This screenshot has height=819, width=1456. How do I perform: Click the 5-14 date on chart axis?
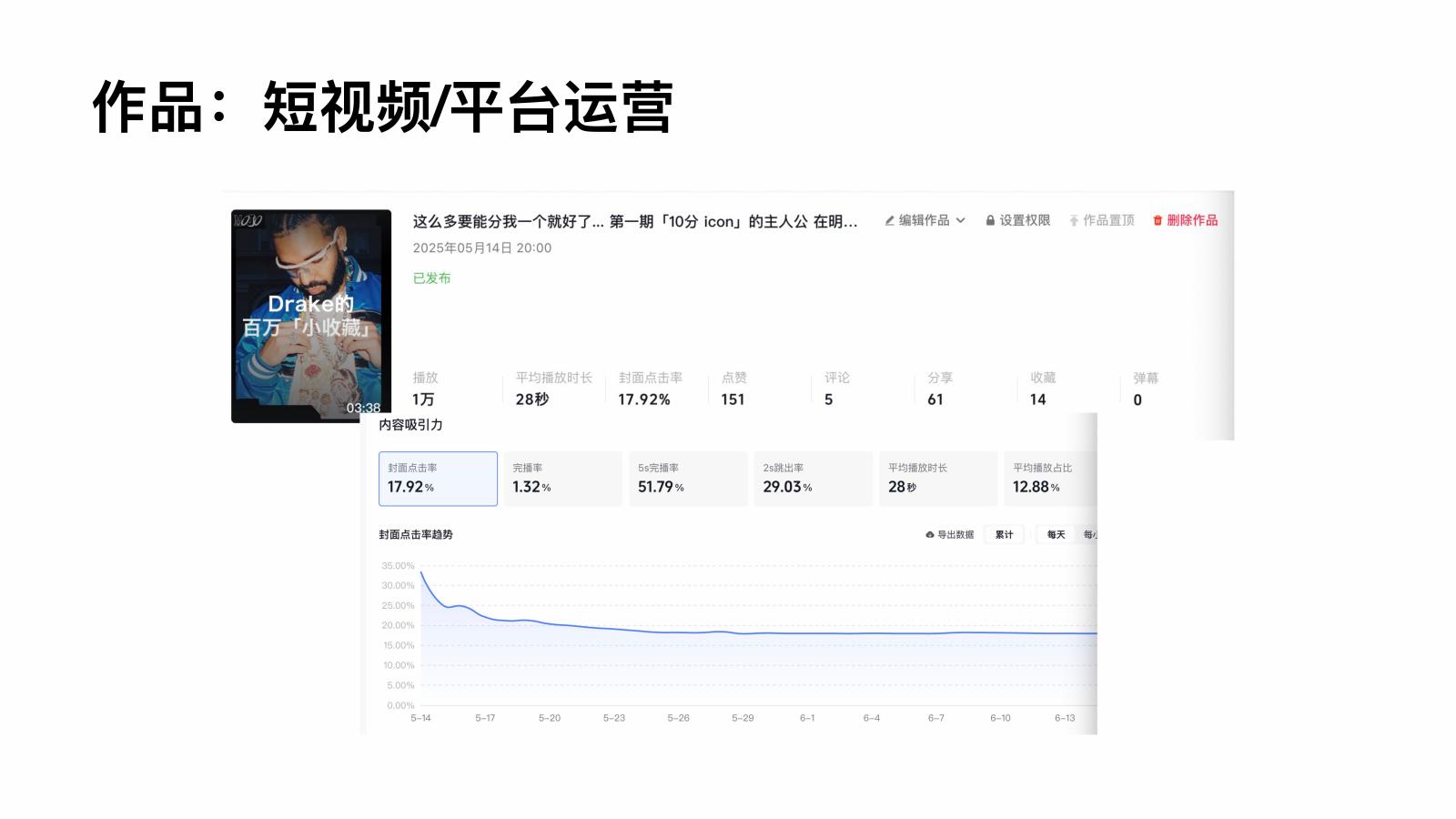tap(420, 718)
